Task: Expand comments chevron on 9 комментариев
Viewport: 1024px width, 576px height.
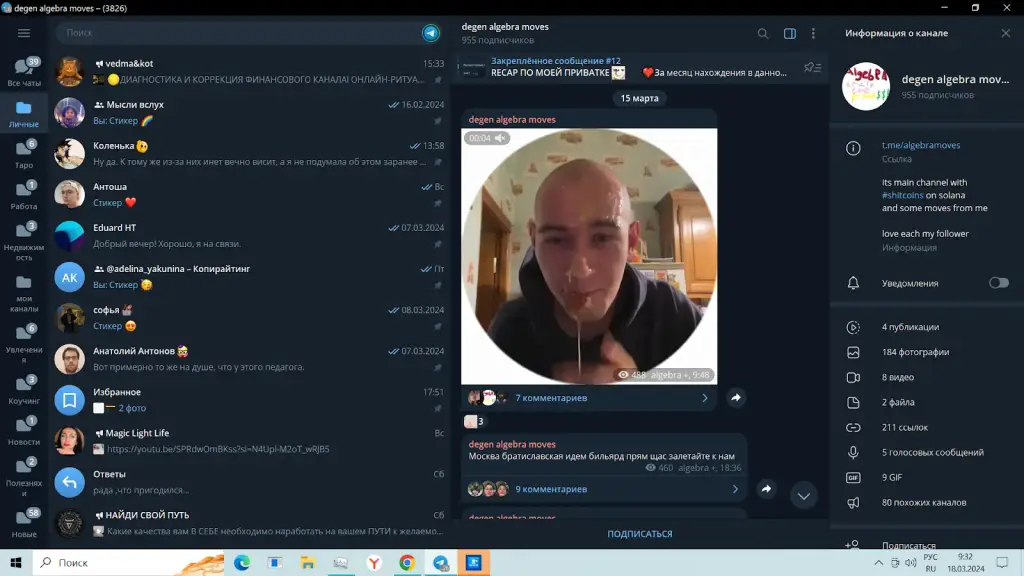Action: click(735, 488)
